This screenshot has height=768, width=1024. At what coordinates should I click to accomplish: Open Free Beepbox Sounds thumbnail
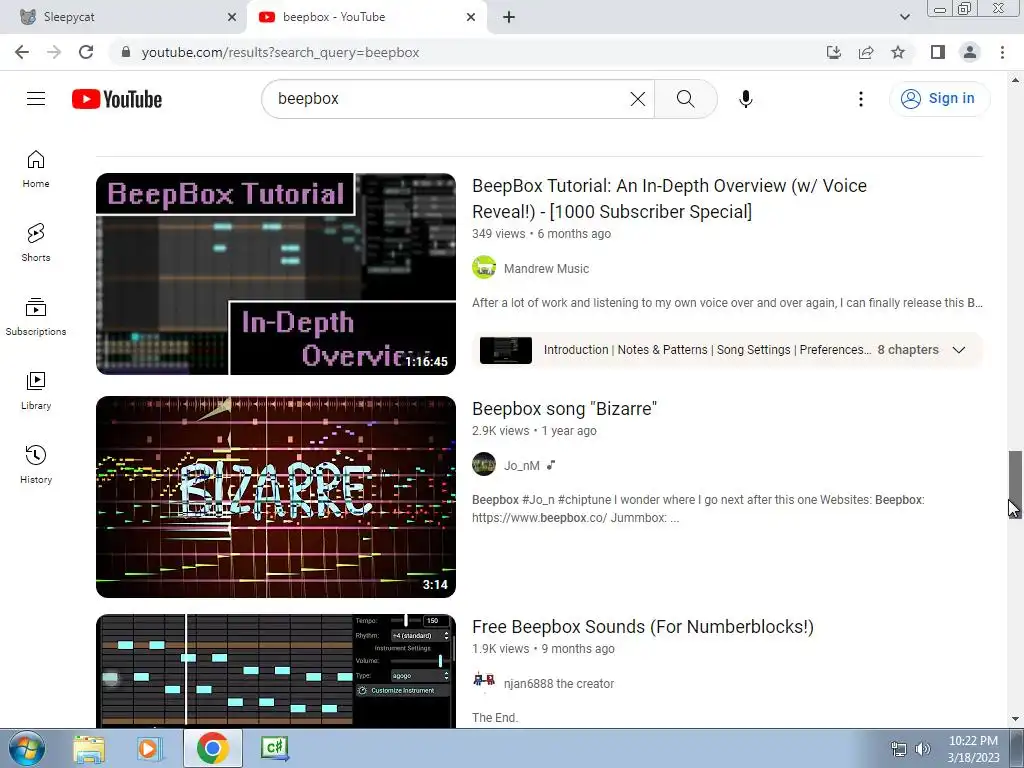pyautogui.click(x=276, y=671)
